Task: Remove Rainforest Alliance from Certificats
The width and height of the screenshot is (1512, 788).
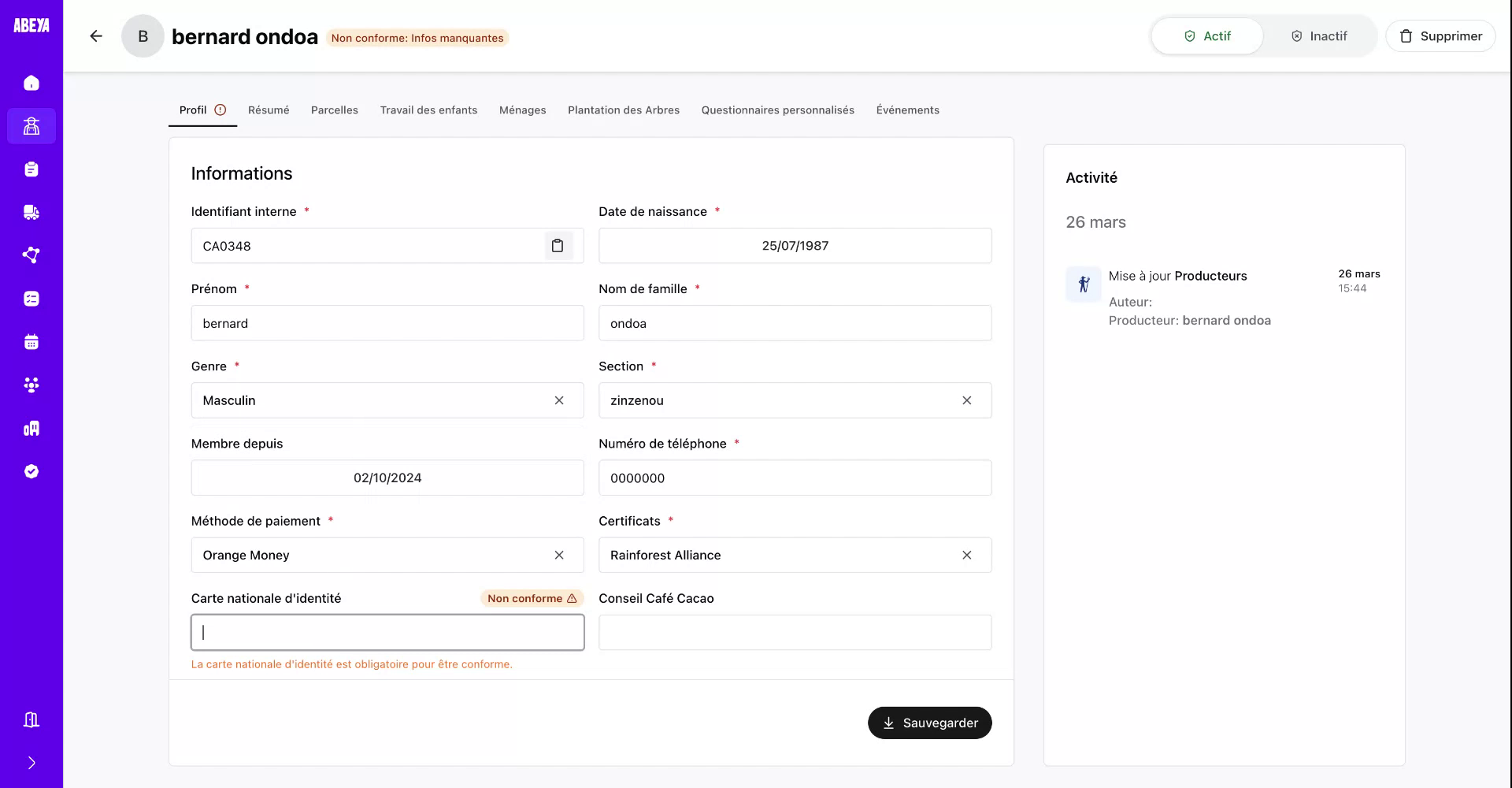Action: pos(967,555)
